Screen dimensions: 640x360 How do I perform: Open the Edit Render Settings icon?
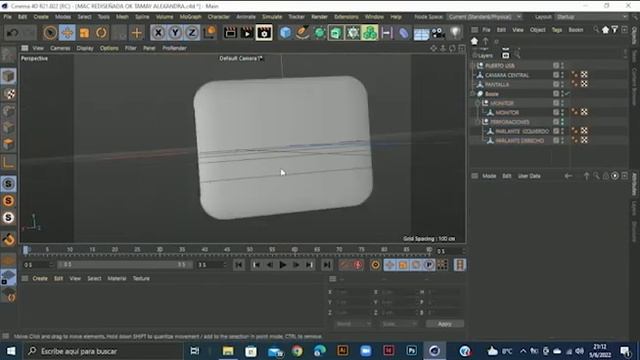coord(264,33)
